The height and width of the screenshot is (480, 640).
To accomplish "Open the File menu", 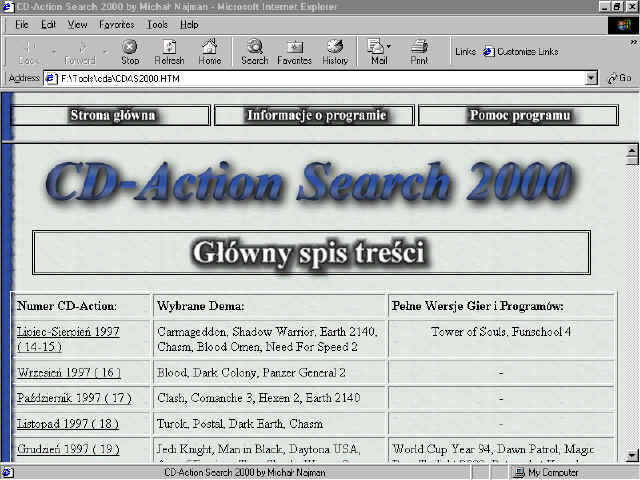I will [x=21, y=24].
